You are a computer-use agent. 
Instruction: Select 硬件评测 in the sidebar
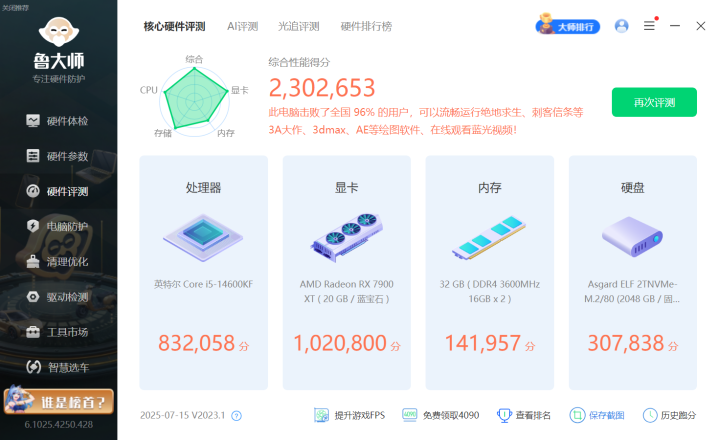(58, 191)
